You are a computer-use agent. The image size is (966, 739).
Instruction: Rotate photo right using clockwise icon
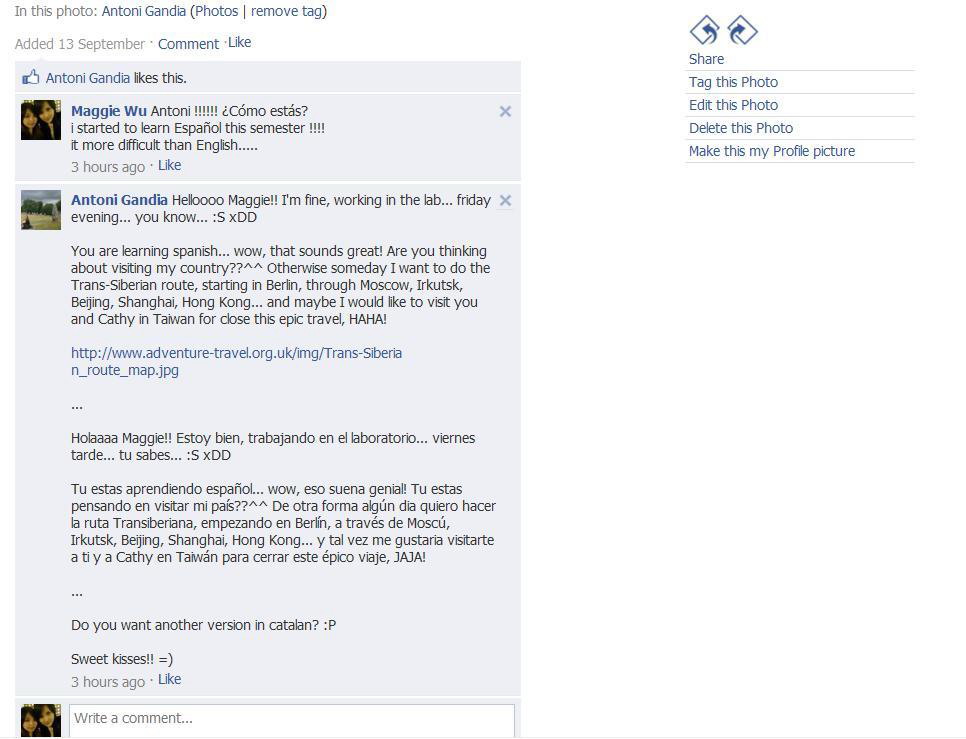742,30
